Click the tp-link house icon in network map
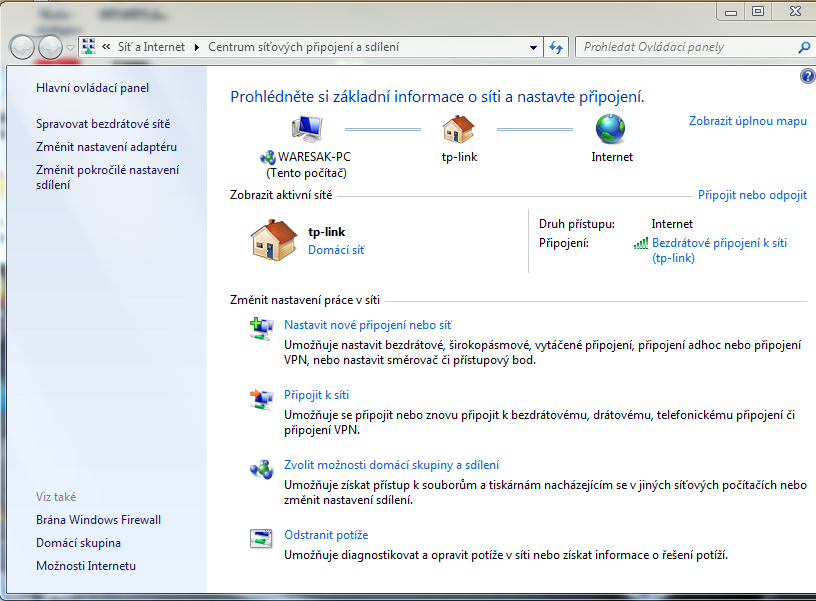The width and height of the screenshot is (816, 601). coord(458,129)
